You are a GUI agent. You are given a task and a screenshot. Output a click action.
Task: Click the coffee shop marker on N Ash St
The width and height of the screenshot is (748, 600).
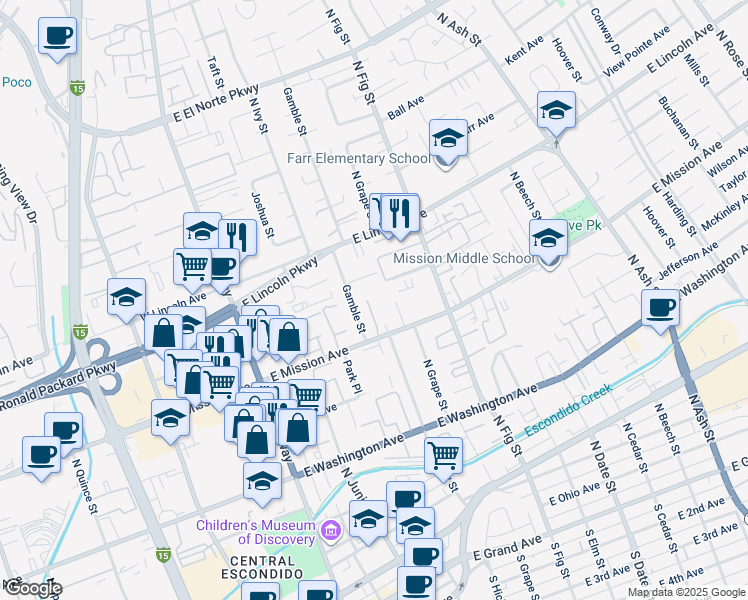[660, 307]
